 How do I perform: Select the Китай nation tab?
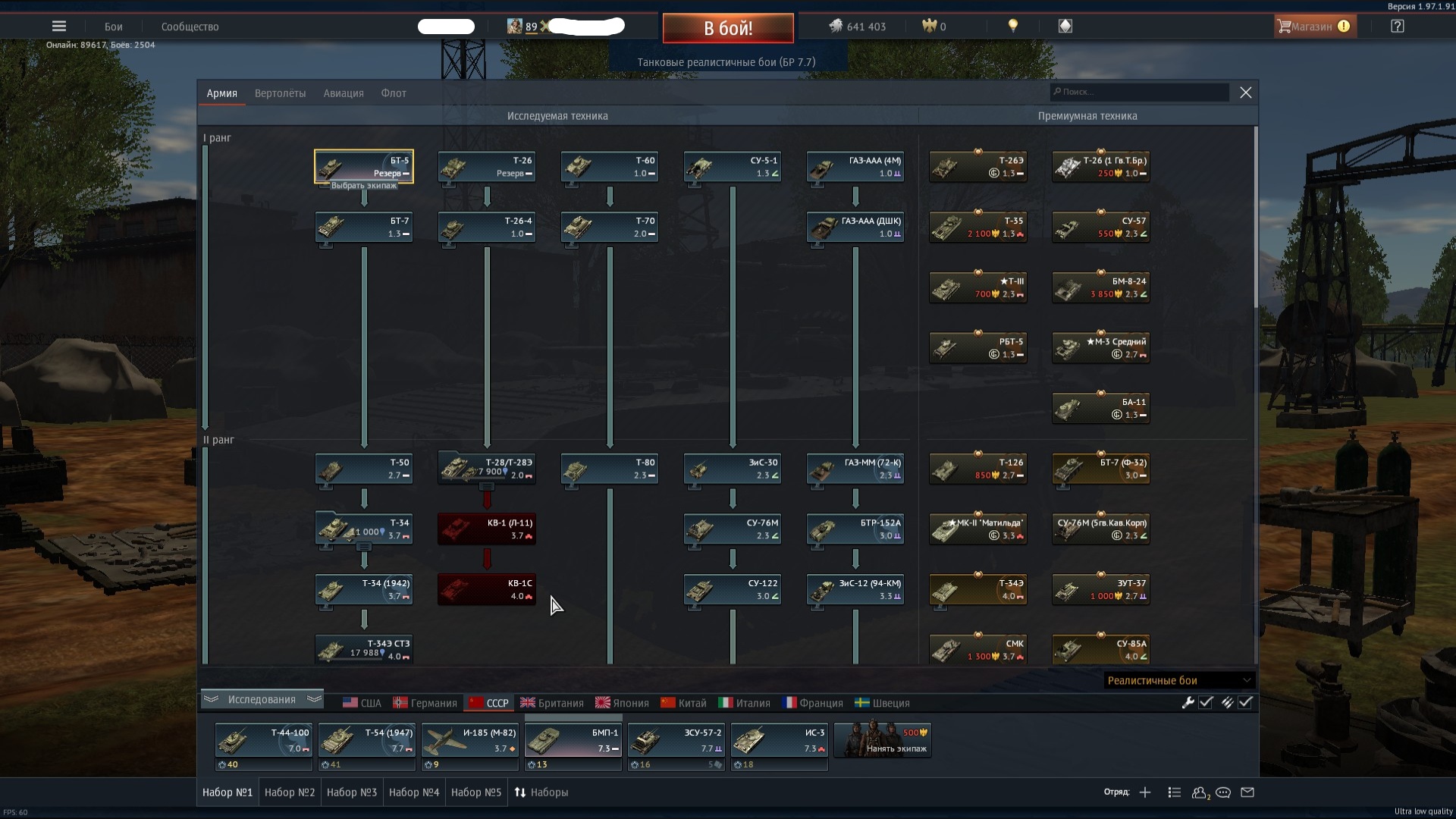point(683,703)
